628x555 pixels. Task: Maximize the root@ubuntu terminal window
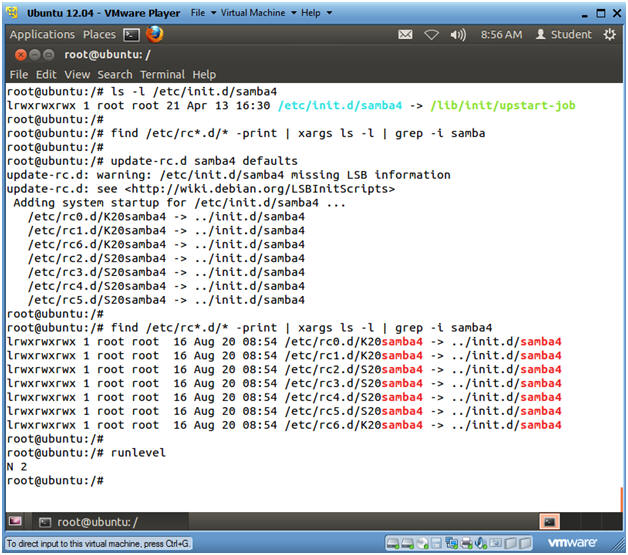tap(48, 54)
